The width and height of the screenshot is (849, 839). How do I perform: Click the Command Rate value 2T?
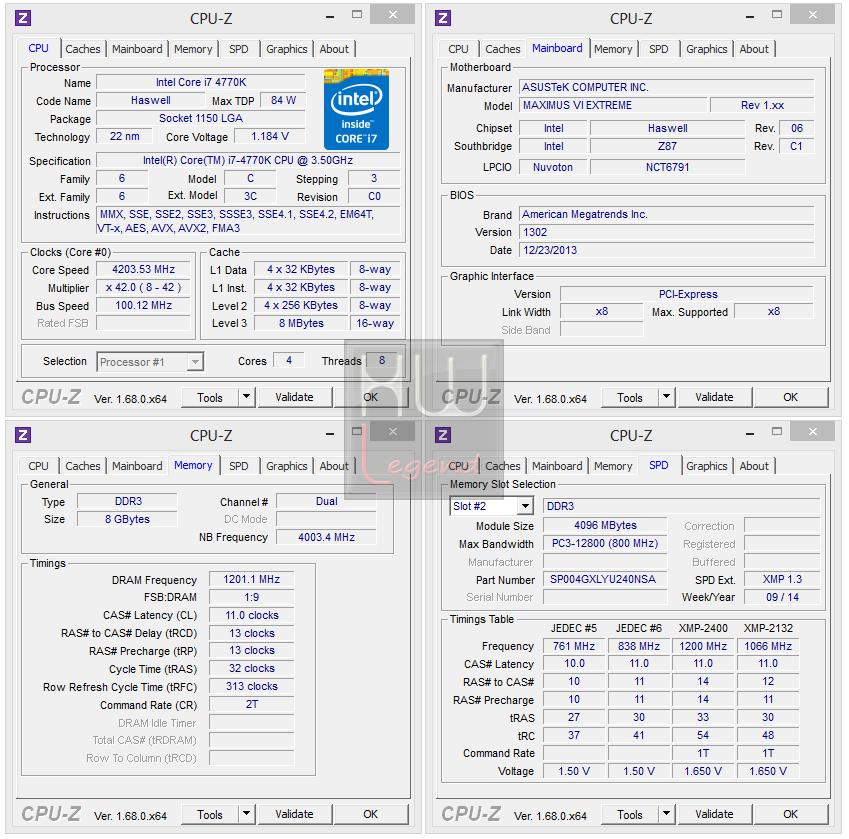pos(252,704)
